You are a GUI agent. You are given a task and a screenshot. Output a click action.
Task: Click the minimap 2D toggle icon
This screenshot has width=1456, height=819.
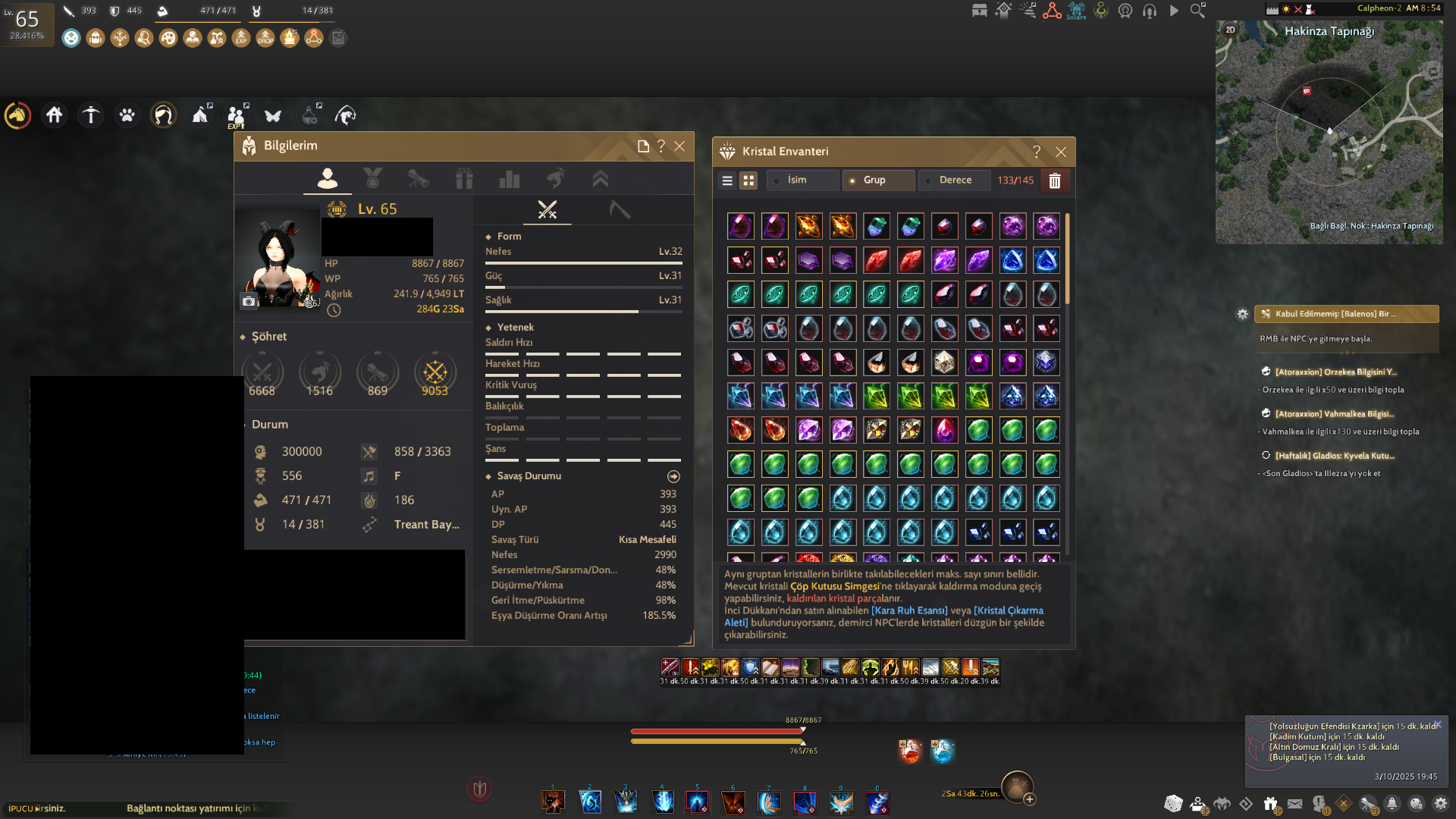click(1230, 30)
